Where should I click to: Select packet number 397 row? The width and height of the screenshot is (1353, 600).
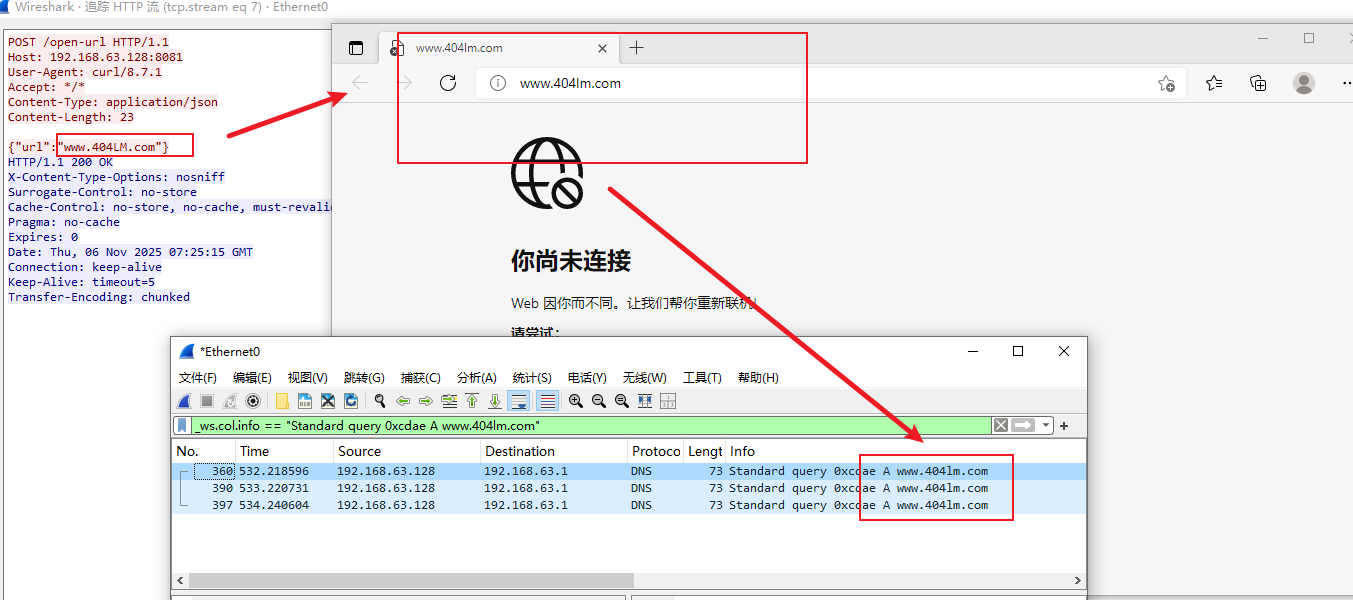pos(629,505)
